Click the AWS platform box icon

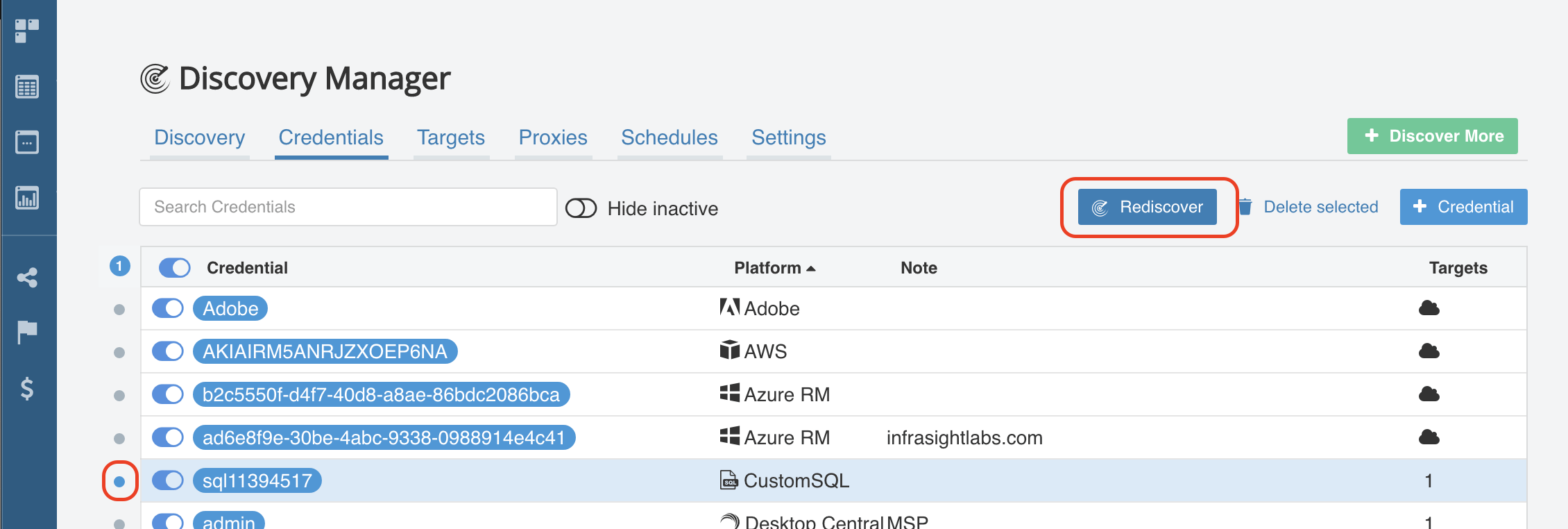pyautogui.click(x=729, y=350)
